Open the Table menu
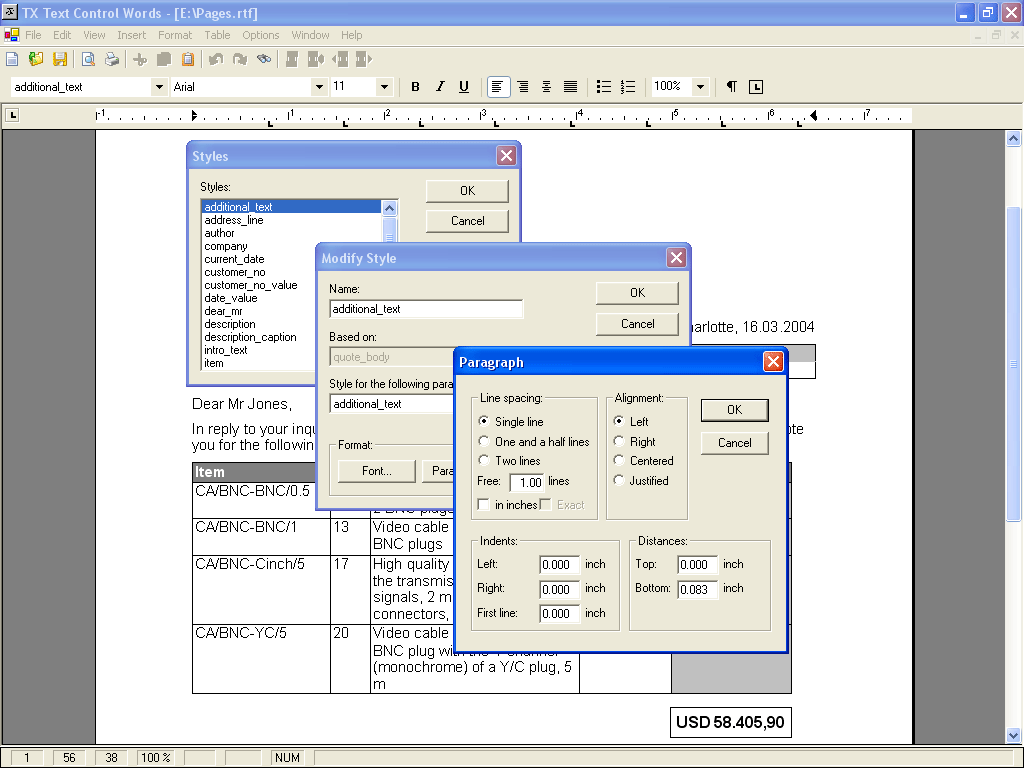 217,35
